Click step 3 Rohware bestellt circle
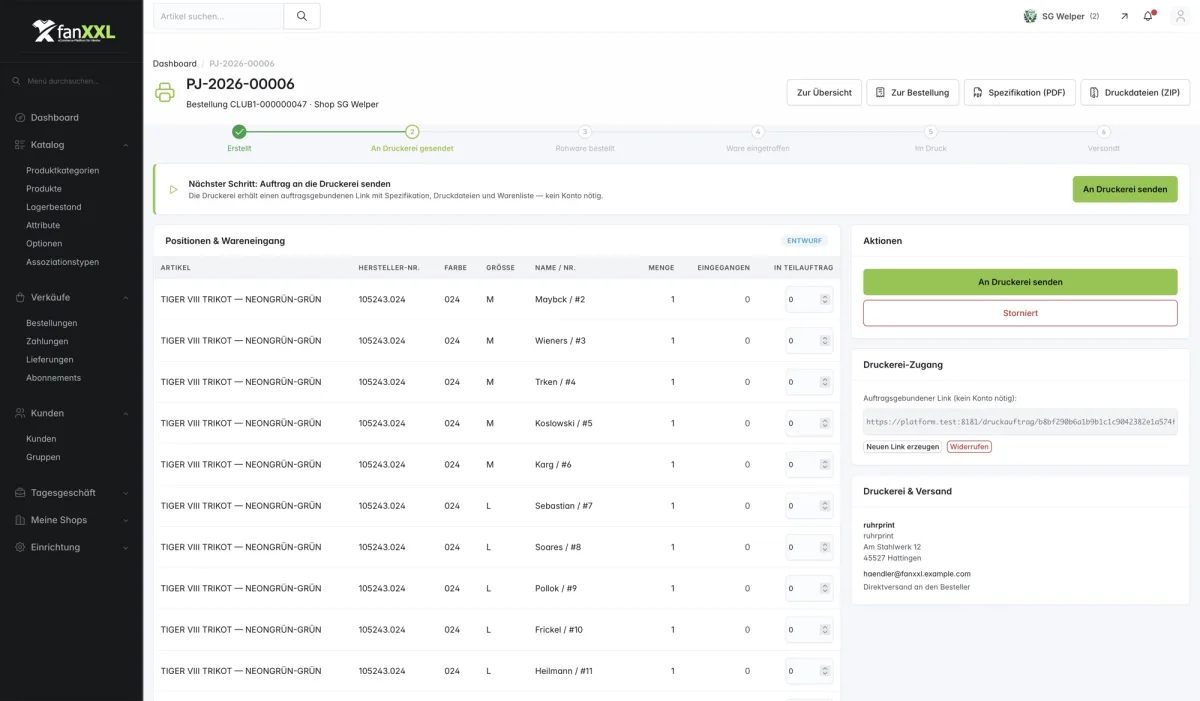 pyautogui.click(x=585, y=131)
